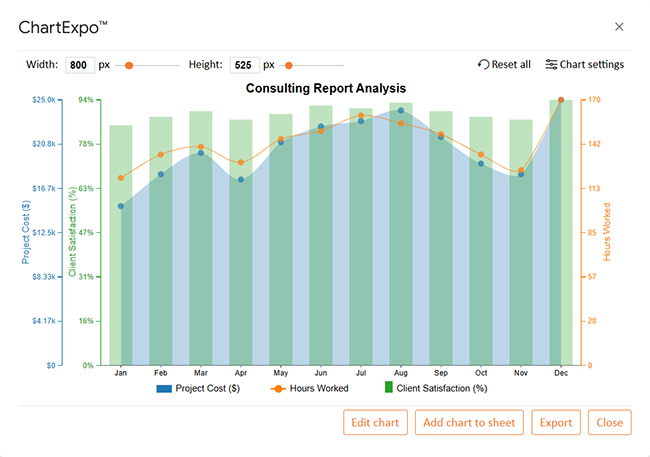The height and width of the screenshot is (457, 650).
Task: Click the blue Project Cost legend swatch
Action: pyautogui.click(x=164, y=388)
